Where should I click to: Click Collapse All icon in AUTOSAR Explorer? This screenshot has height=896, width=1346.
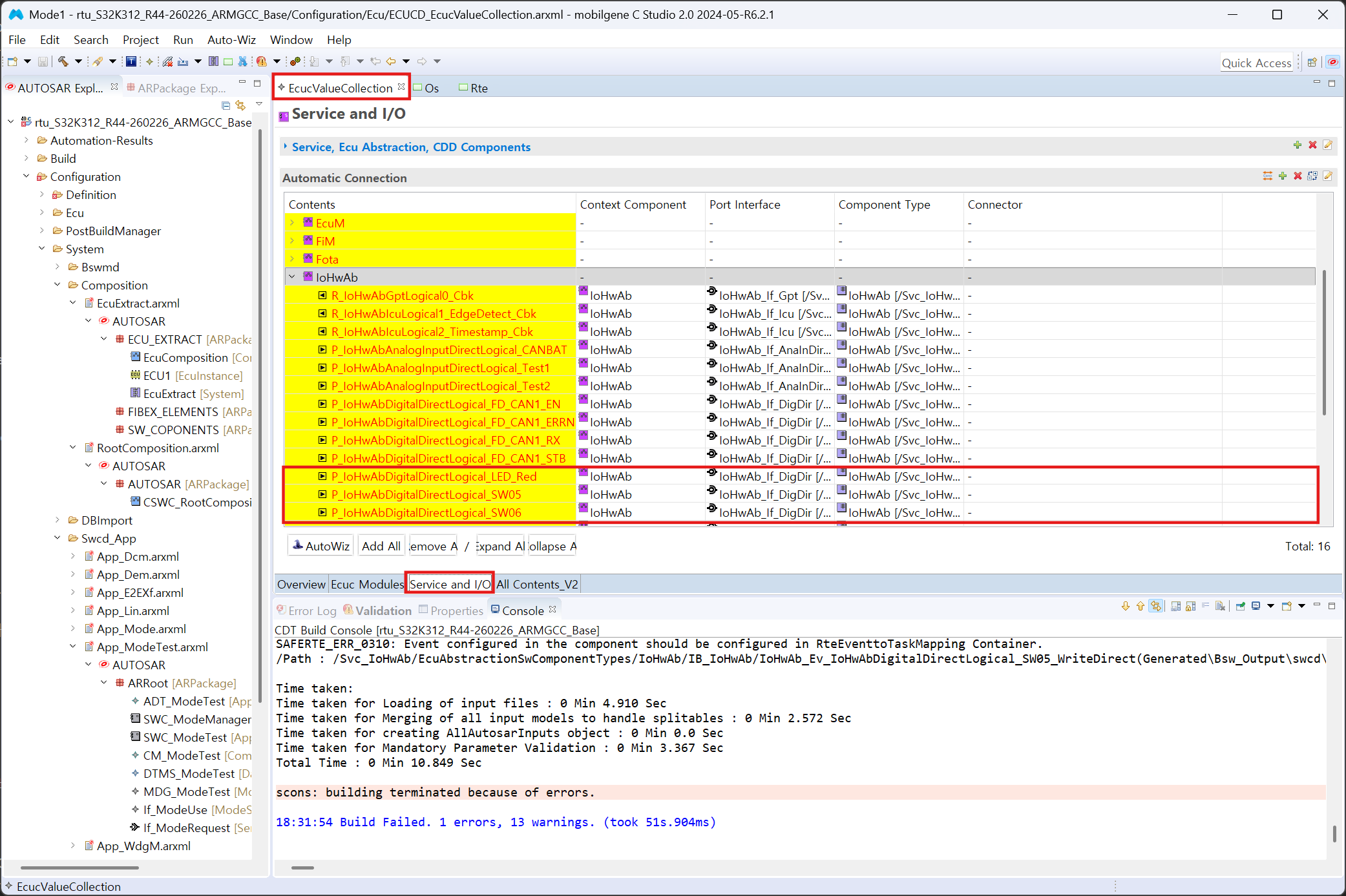click(x=226, y=105)
